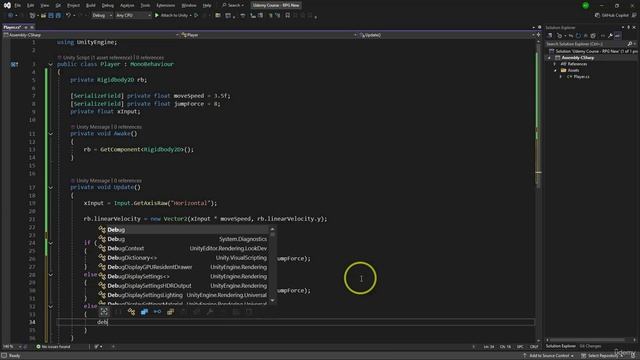Open the Debug configuration dropdown
The width and height of the screenshot is (640, 360).
point(102,16)
